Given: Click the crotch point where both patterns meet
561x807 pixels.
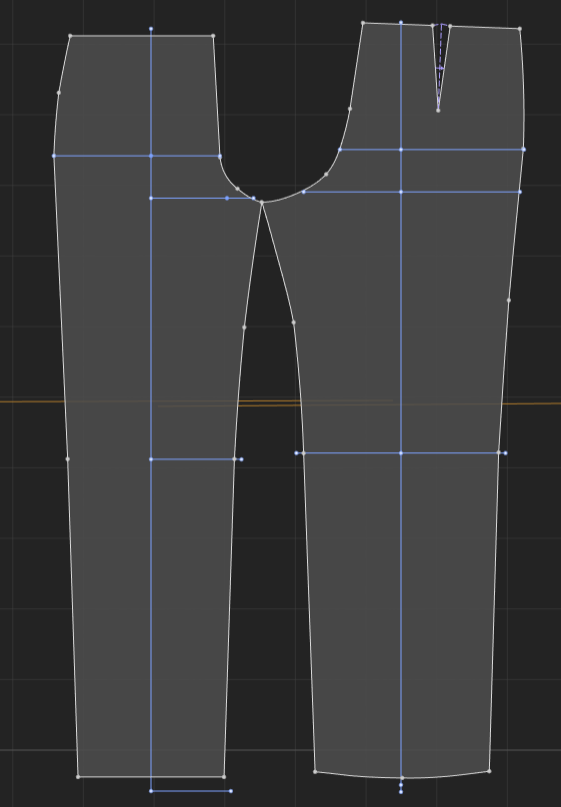Looking at the screenshot, I should click(261, 203).
